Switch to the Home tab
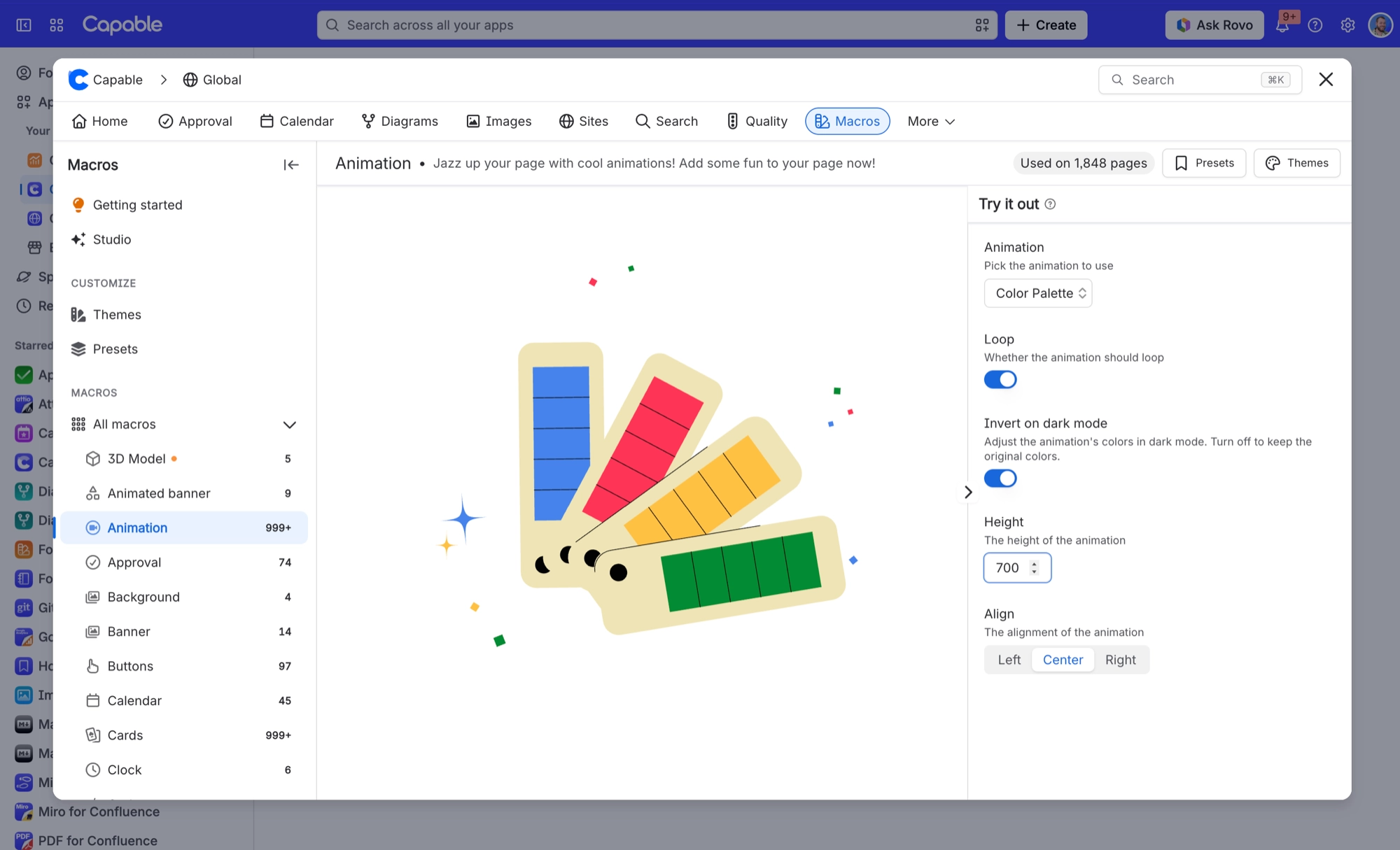Image resolution: width=1400 pixels, height=850 pixels. tap(100, 121)
